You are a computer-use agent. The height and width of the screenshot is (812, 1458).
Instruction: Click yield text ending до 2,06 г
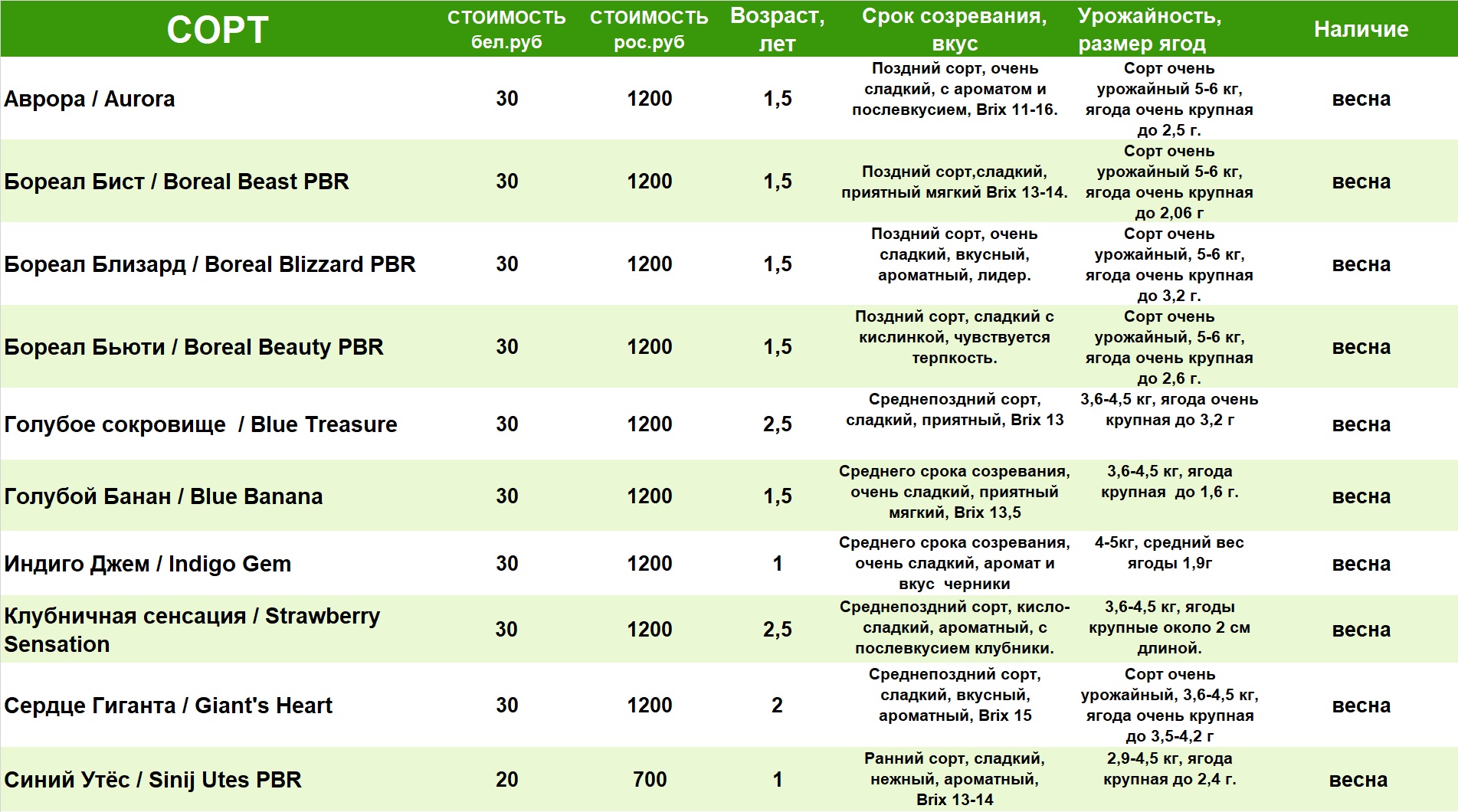1169,182
